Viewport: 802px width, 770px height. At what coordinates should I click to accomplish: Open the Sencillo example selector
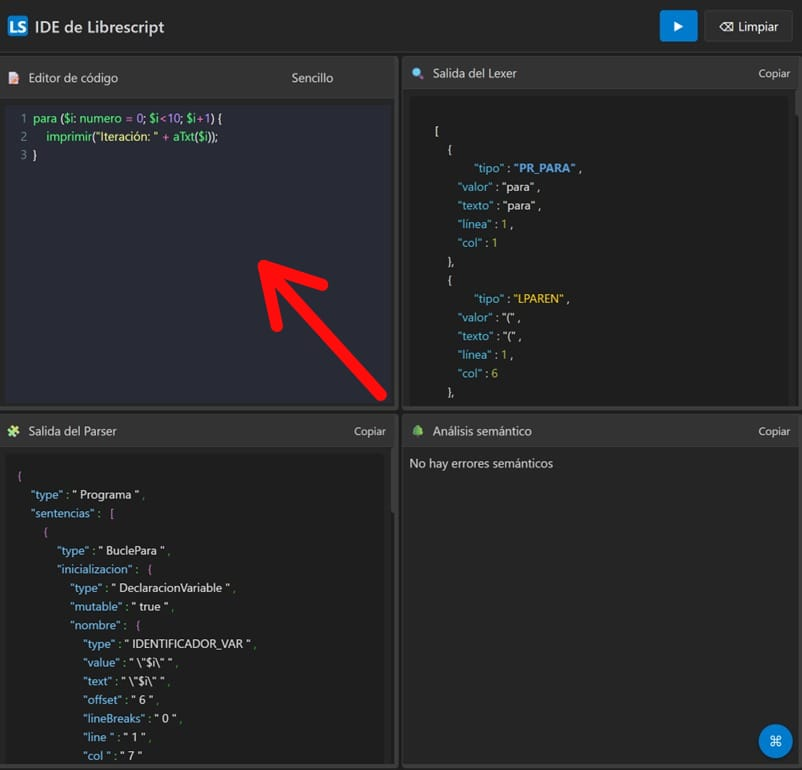[x=312, y=78]
